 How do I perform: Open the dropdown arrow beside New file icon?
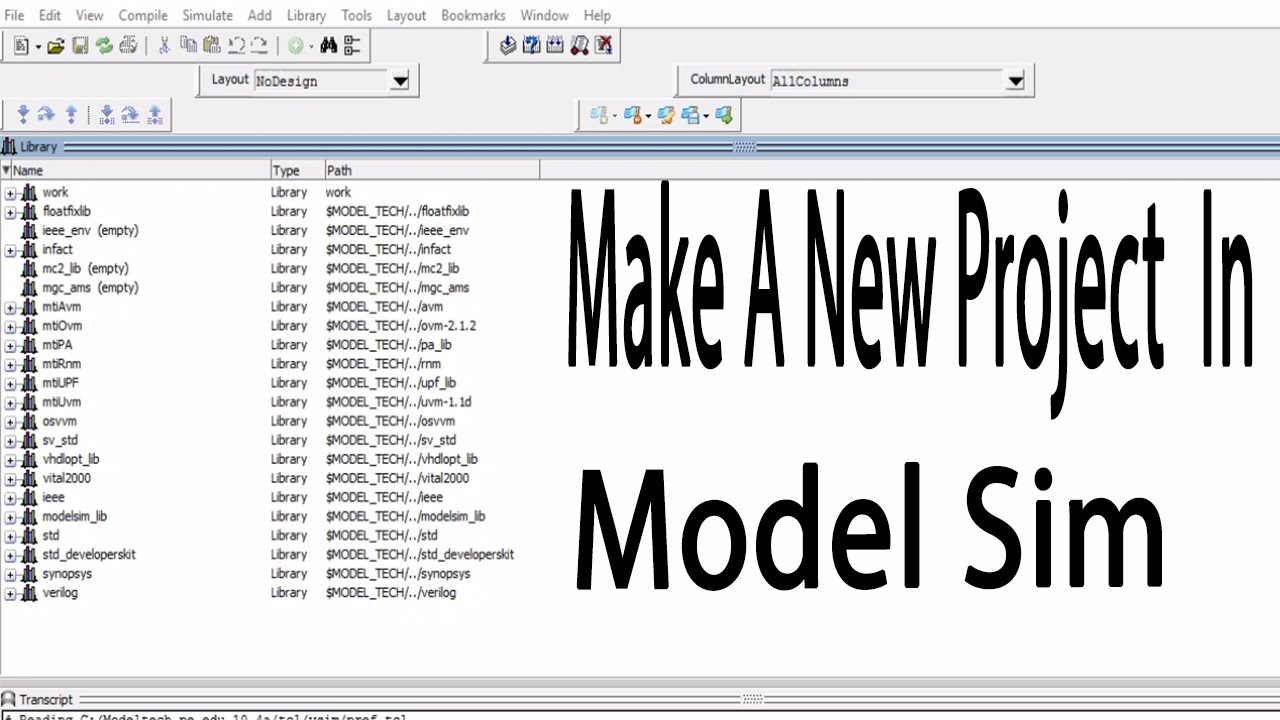pyautogui.click(x=38, y=47)
